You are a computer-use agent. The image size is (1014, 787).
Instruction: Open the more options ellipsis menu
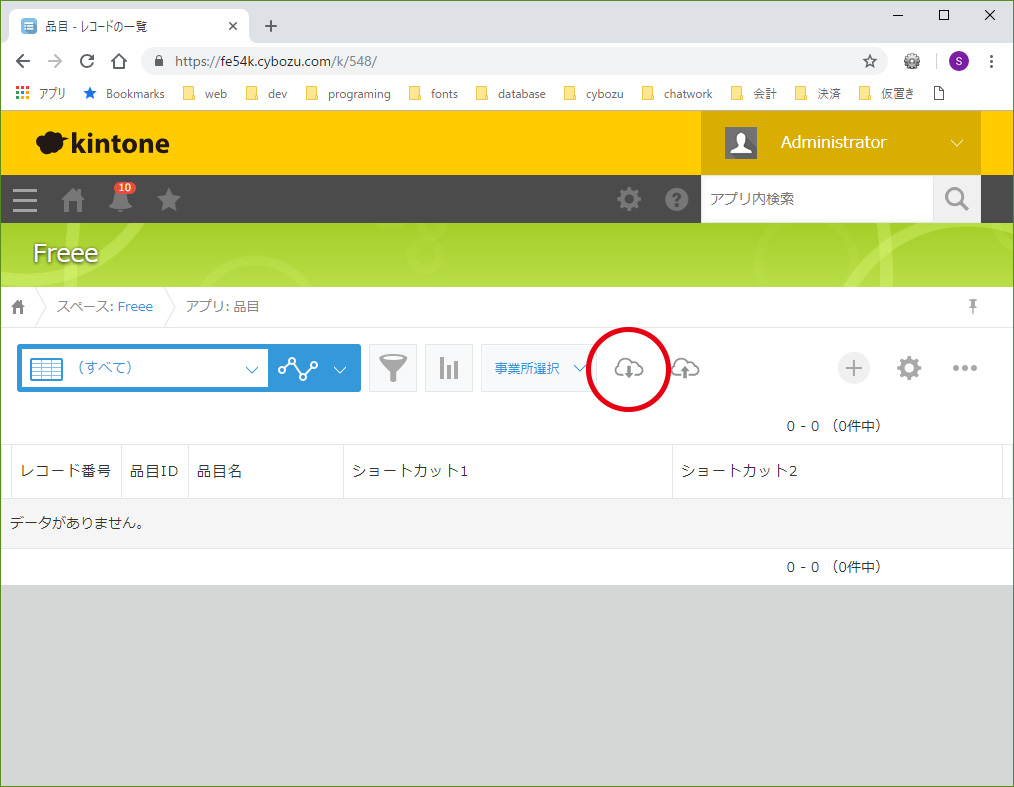[x=965, y=368]
